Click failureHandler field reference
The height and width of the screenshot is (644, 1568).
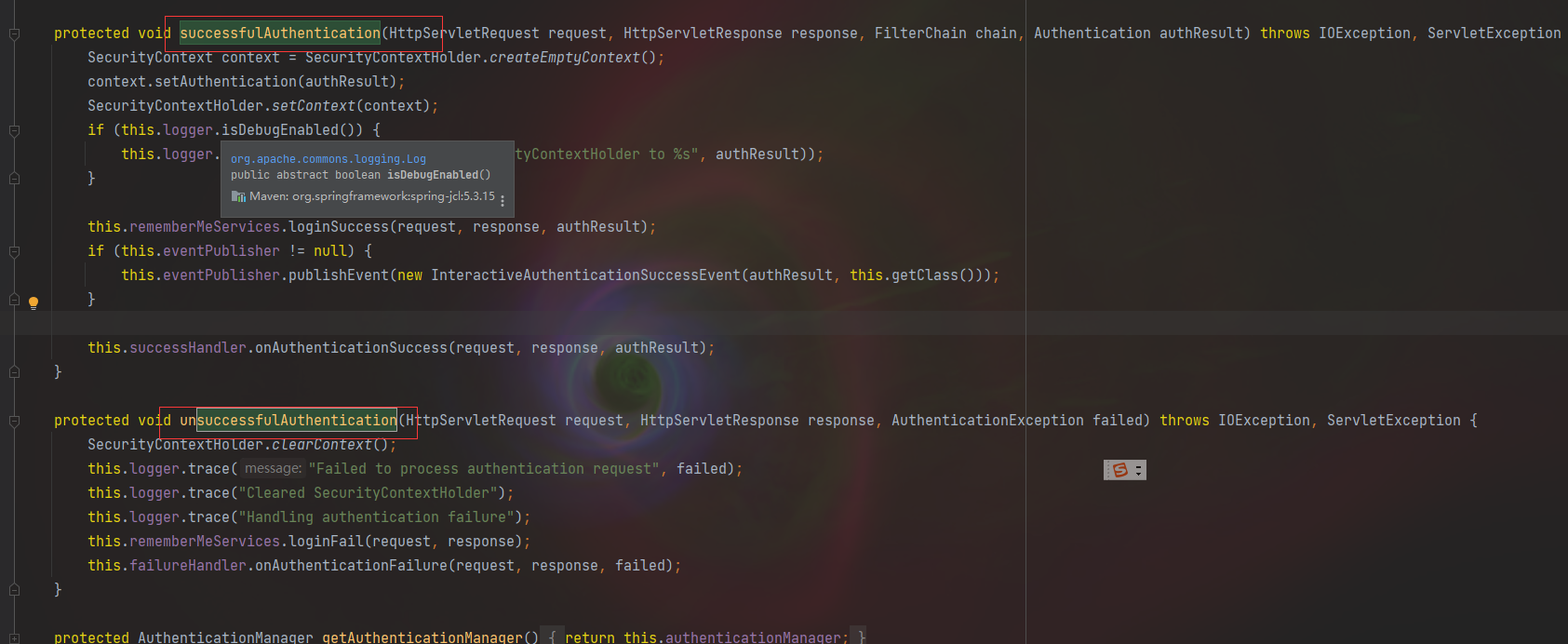[x=188, y=566]
